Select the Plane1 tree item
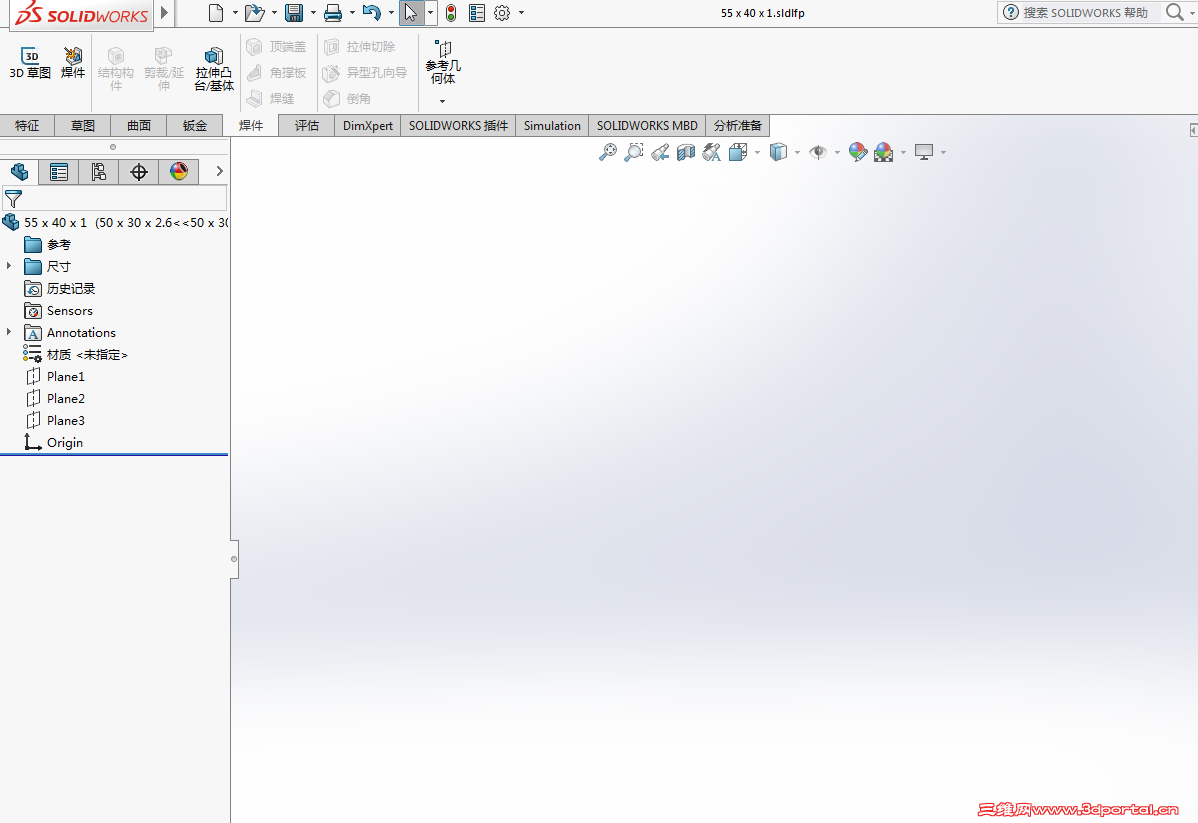The width and height of the screenshot is (1198, 823). (x=66, y=377)
